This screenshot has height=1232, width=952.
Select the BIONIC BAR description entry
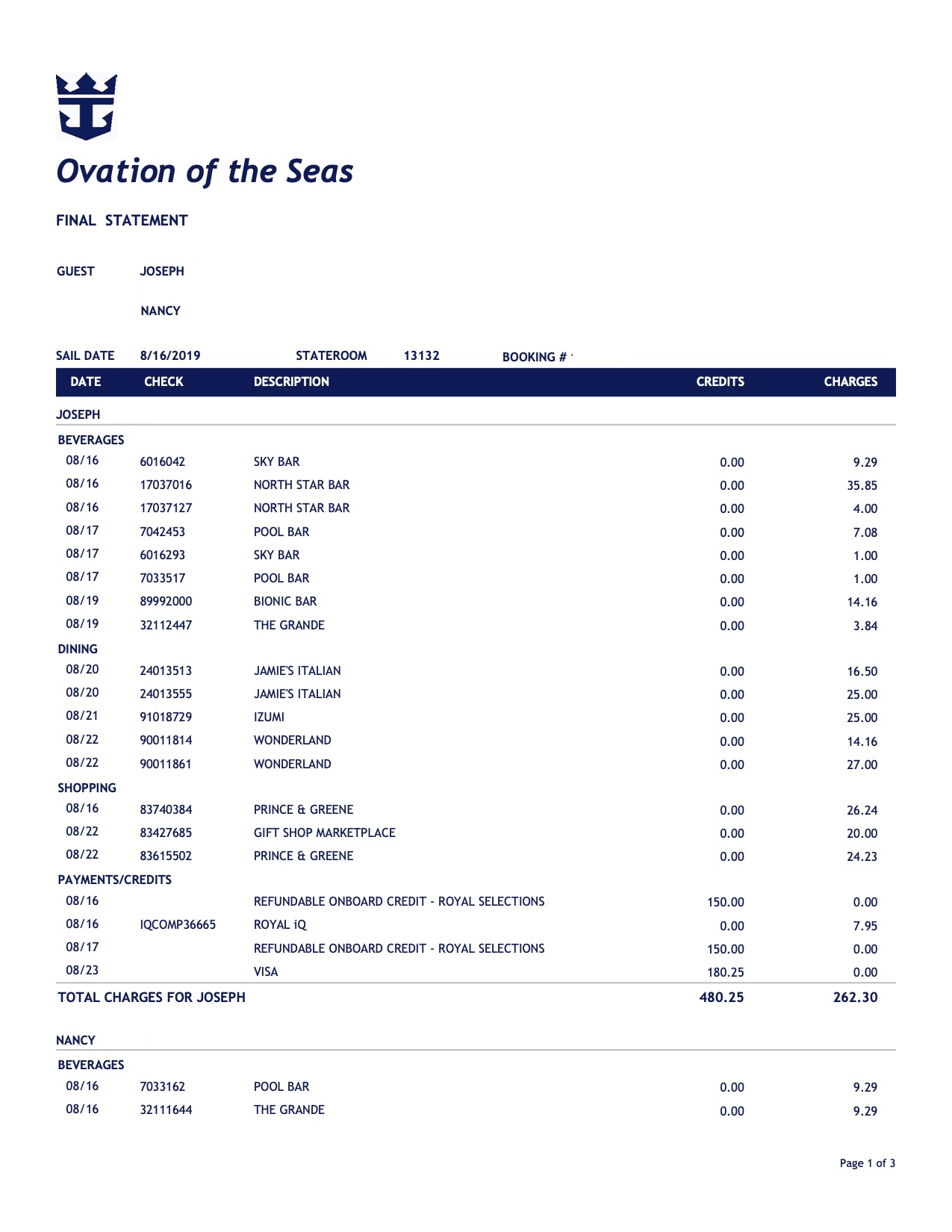click(x=285, y=601)
